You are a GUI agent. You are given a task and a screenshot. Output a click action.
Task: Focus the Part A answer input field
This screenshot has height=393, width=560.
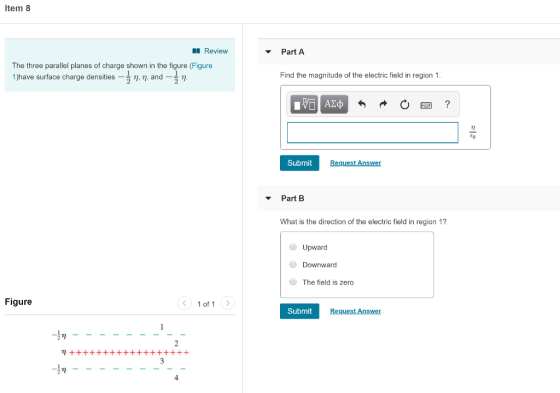click(372, 133)
